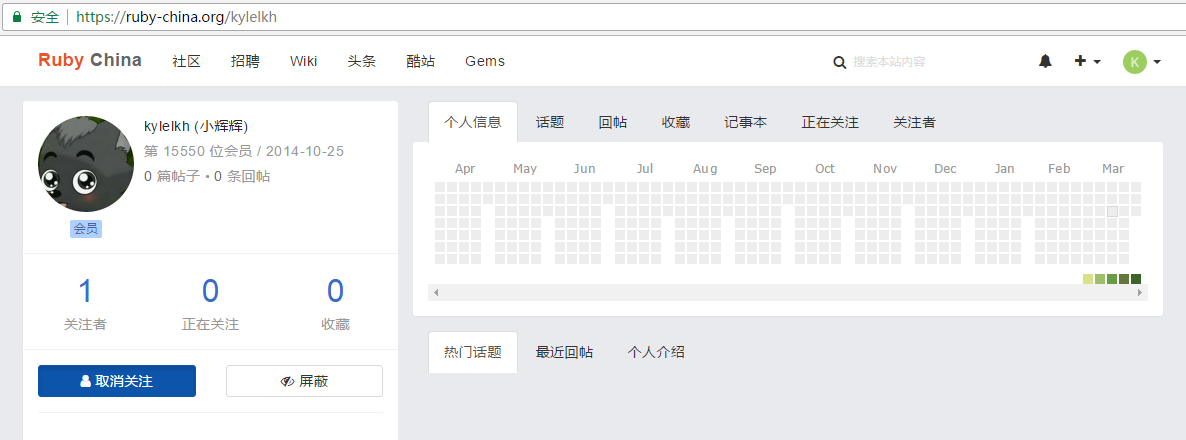Open the 0 收藏 favorites count
Screen dimensions: 1186x440
click(x=335, y=305)
